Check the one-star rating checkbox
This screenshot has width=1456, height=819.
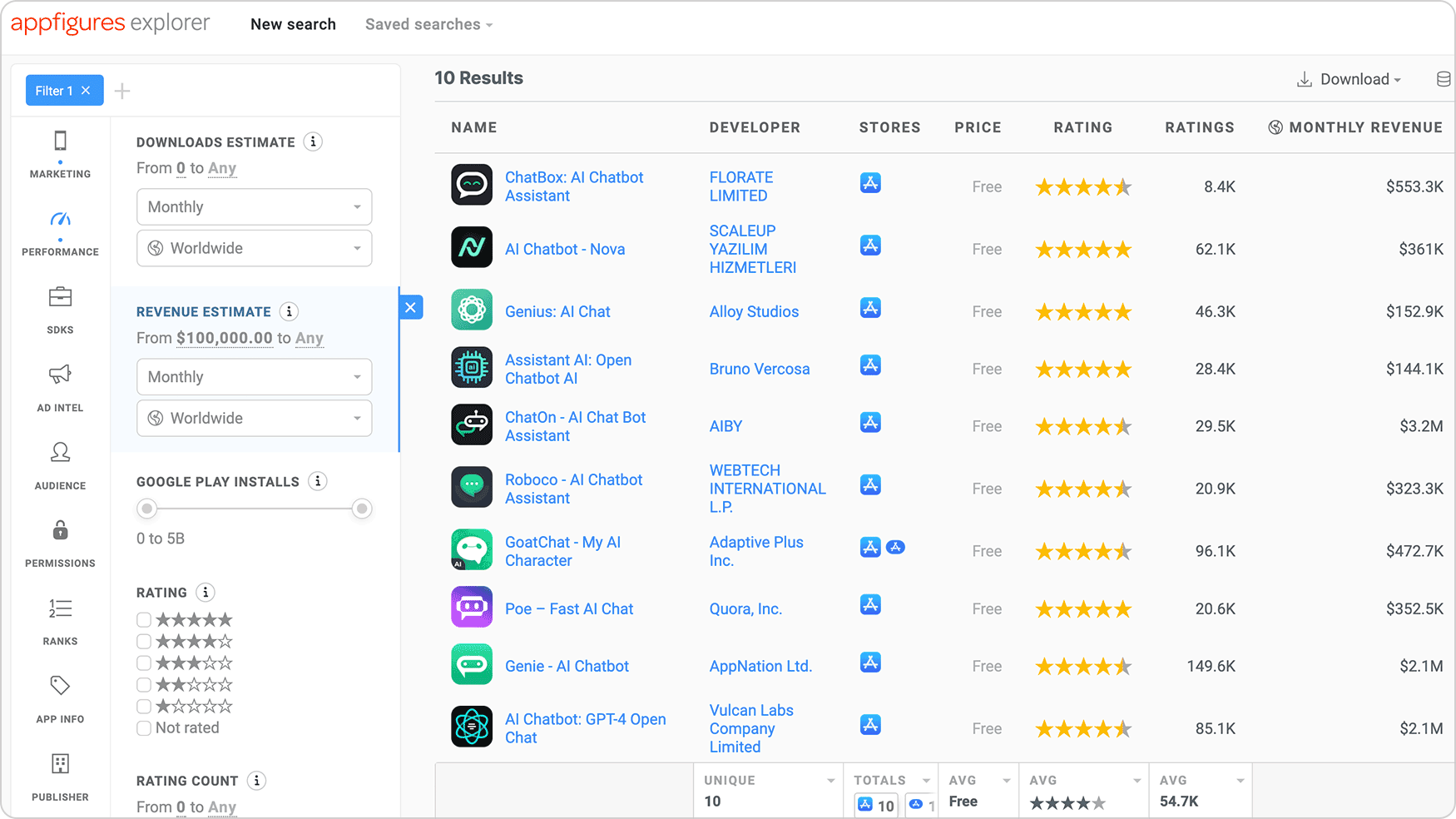[x=144, y=706]
